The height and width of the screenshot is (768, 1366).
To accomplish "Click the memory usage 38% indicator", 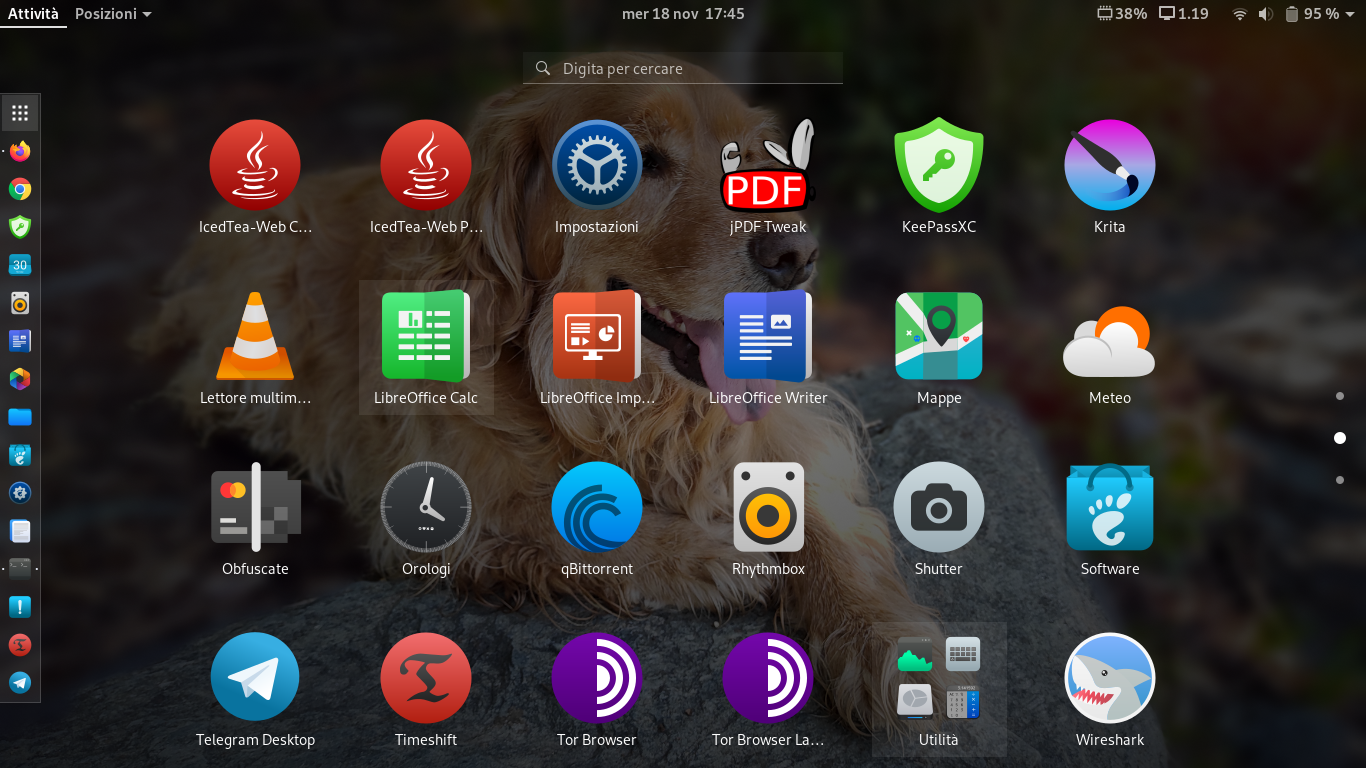I will click(1122, 14).
